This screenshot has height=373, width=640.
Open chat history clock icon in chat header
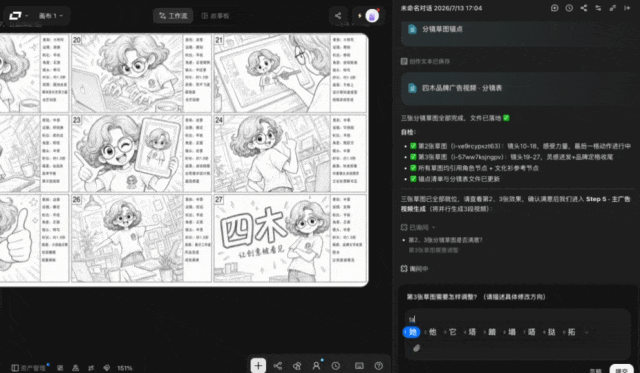(x=569, y=8)
